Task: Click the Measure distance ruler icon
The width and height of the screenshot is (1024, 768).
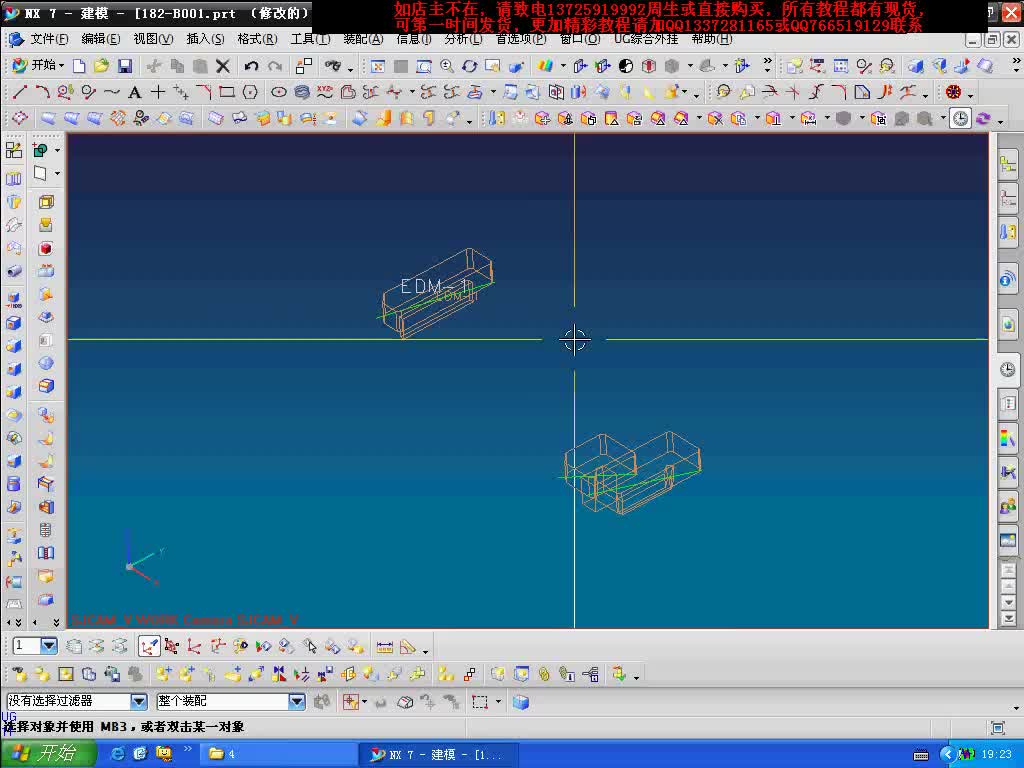Action: click(385, 647)
